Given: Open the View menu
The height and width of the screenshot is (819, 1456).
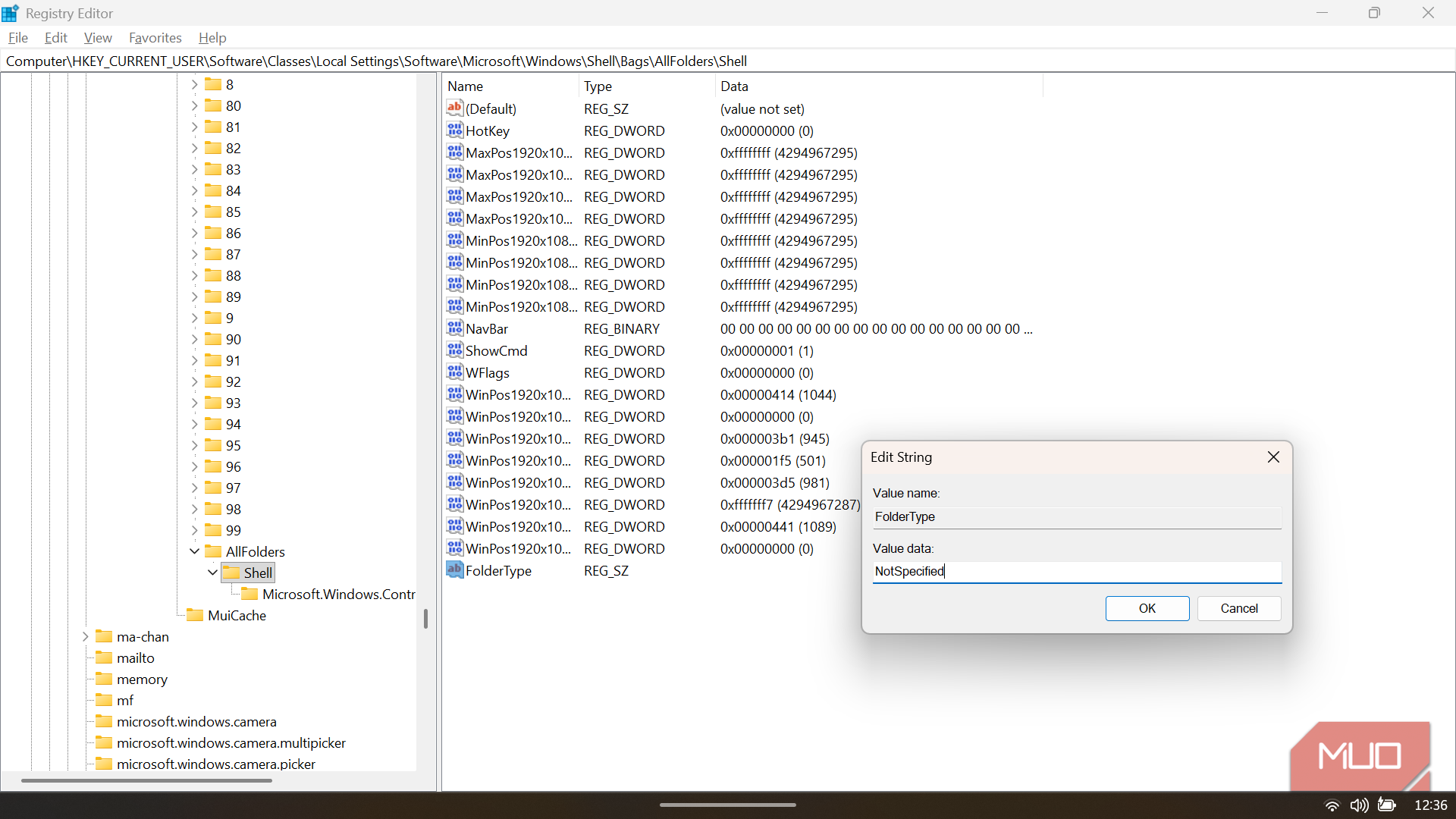Looking at the screenshot, I should pos(98,38).
